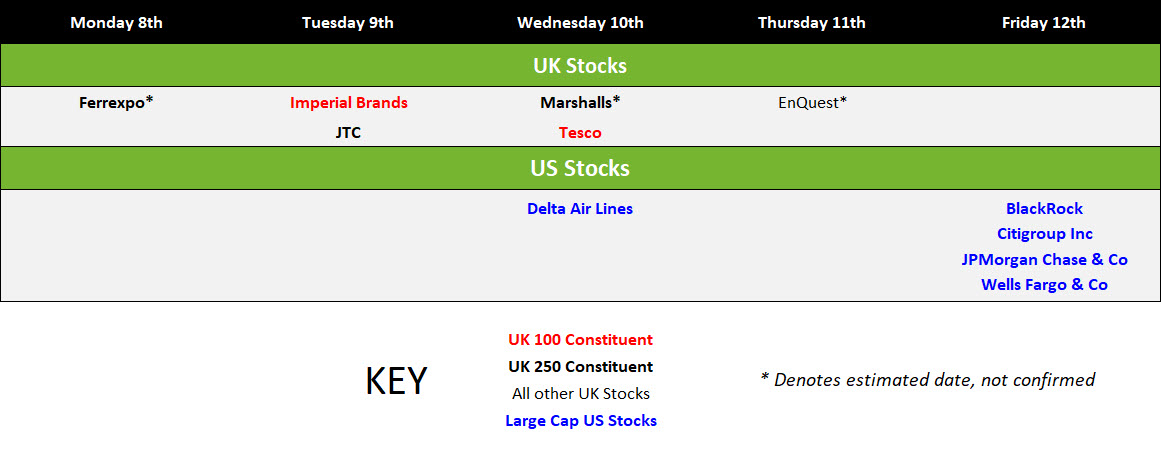Click the UK 100 Constituent key label

(x=580, y=340)
